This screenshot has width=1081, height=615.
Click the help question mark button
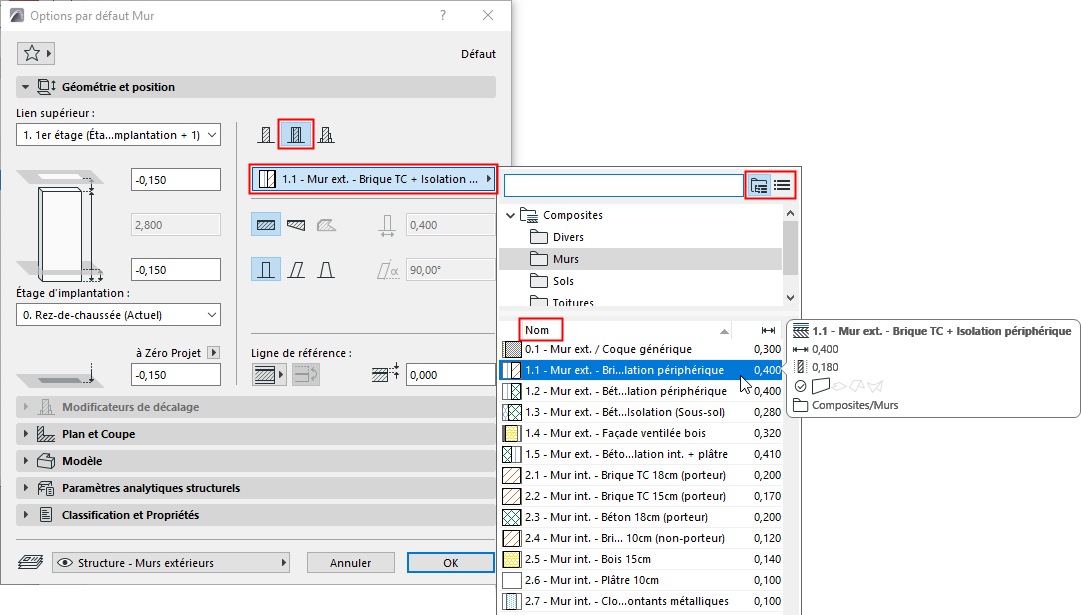[443, 15]
